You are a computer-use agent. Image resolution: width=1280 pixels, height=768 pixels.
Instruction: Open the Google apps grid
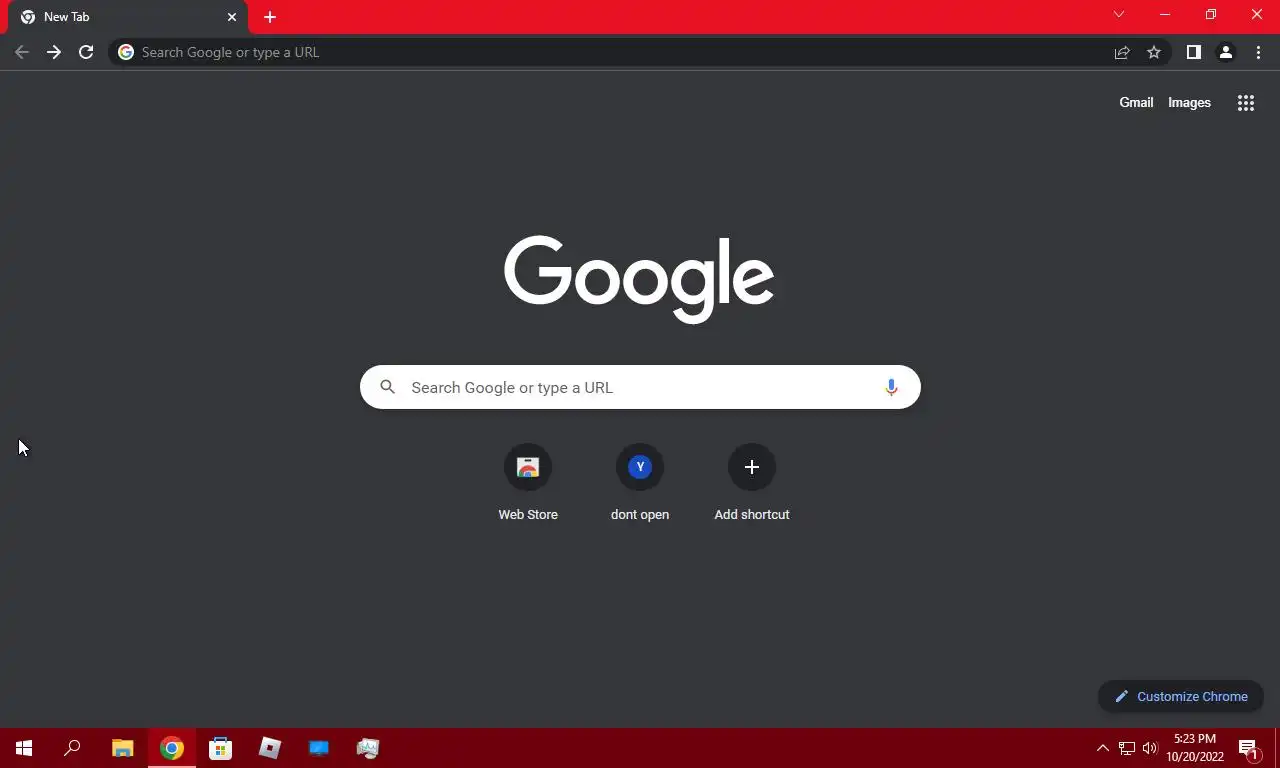coord(1246,103)
